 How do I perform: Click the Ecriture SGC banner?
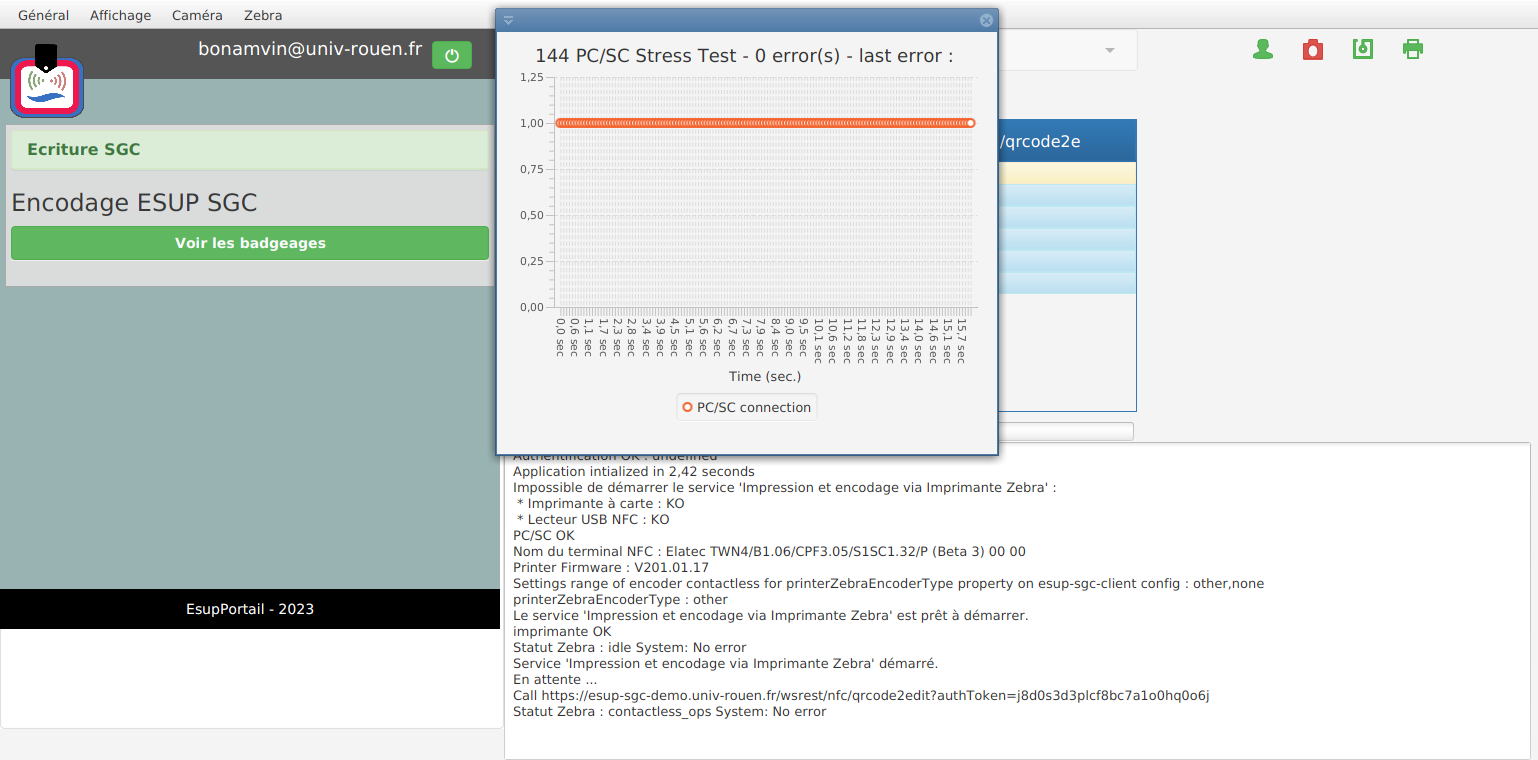250,150
